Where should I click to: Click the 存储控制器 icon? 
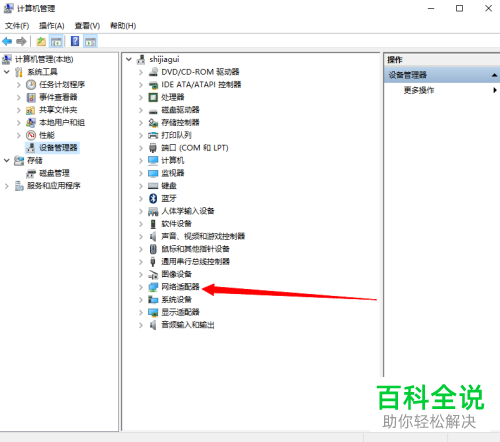point(153,123)
